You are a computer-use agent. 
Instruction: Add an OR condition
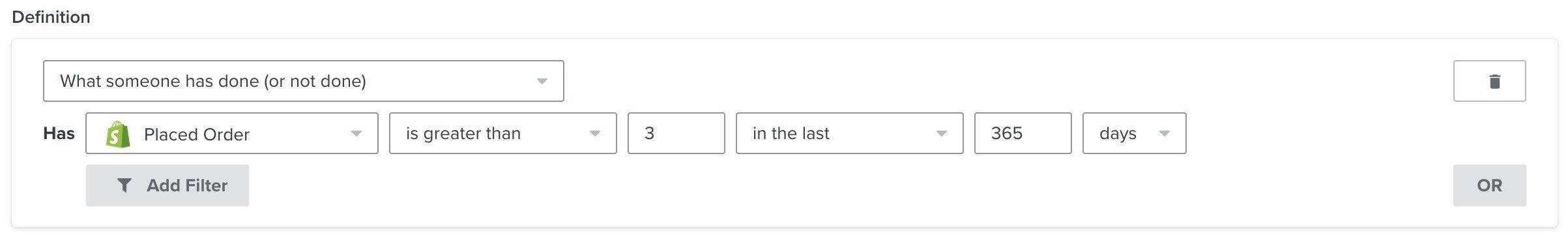[1489, 185]
